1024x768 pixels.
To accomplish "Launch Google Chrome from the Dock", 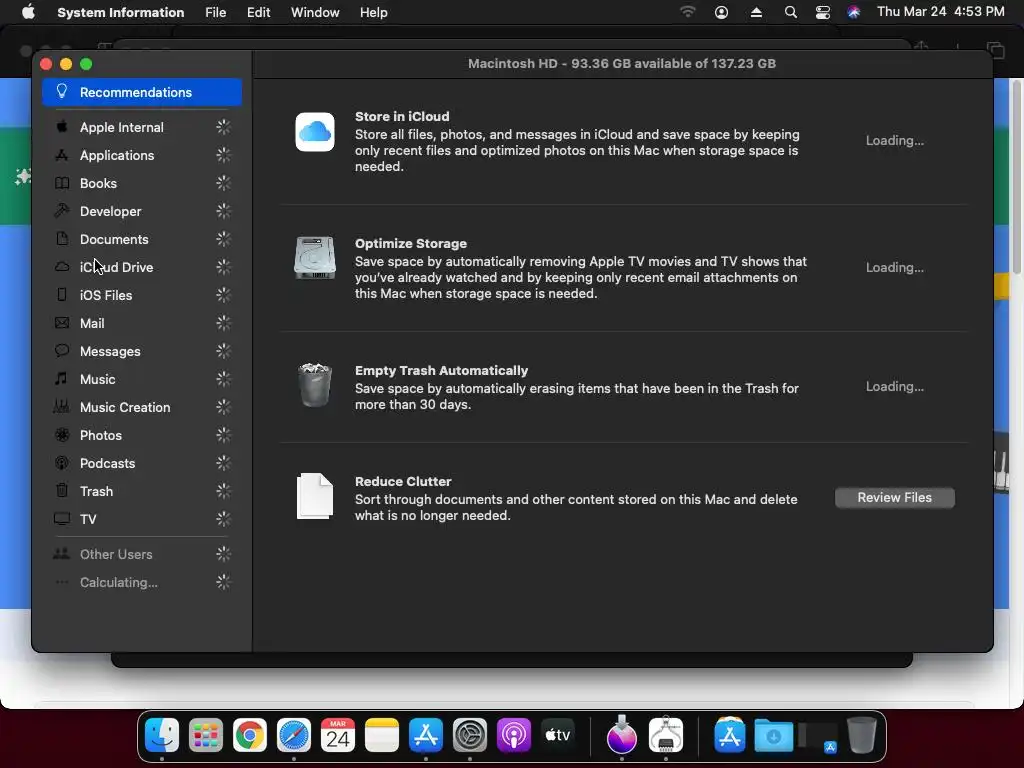I will click(x=250, y=735).
